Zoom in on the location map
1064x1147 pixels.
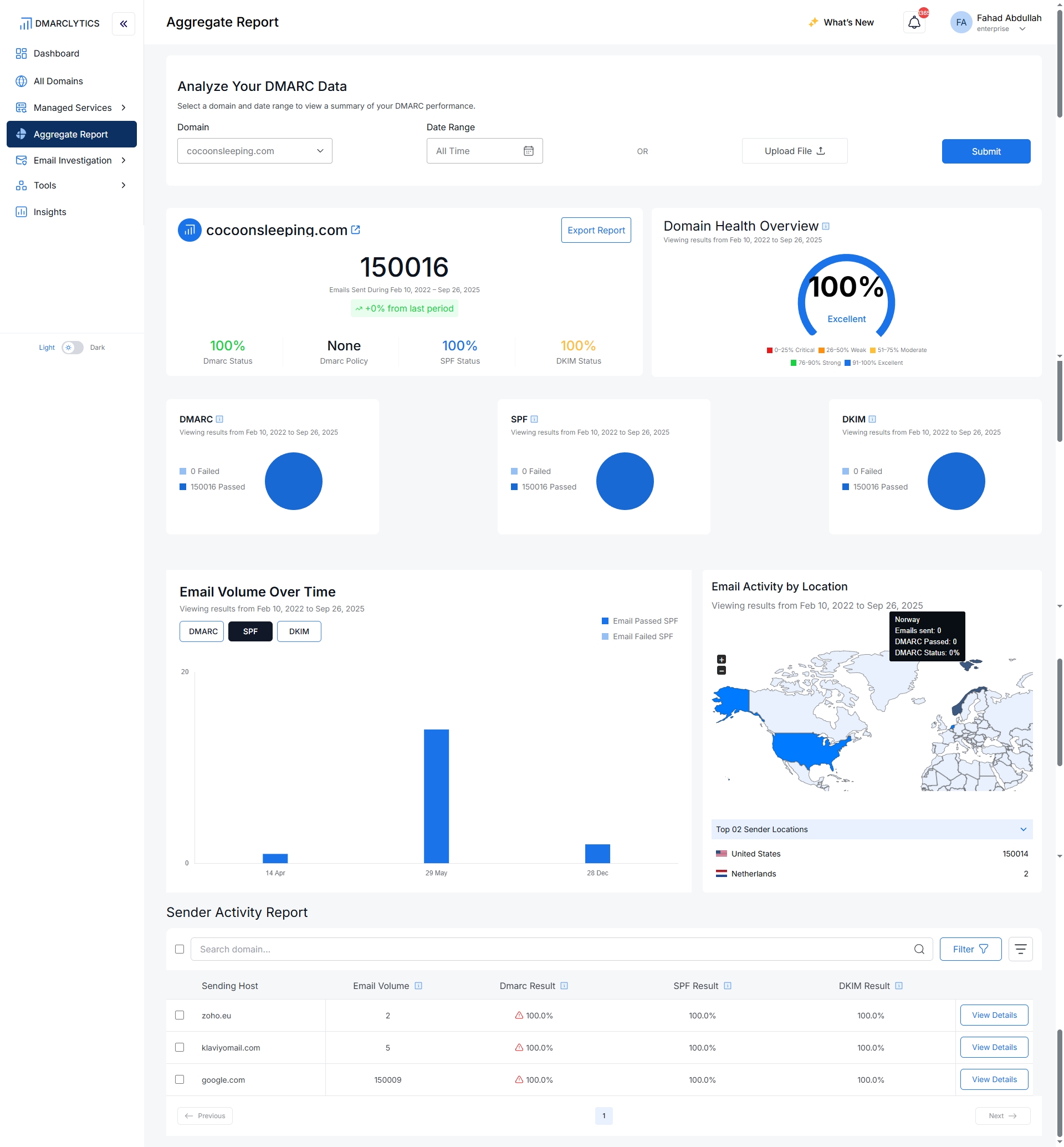722,659
